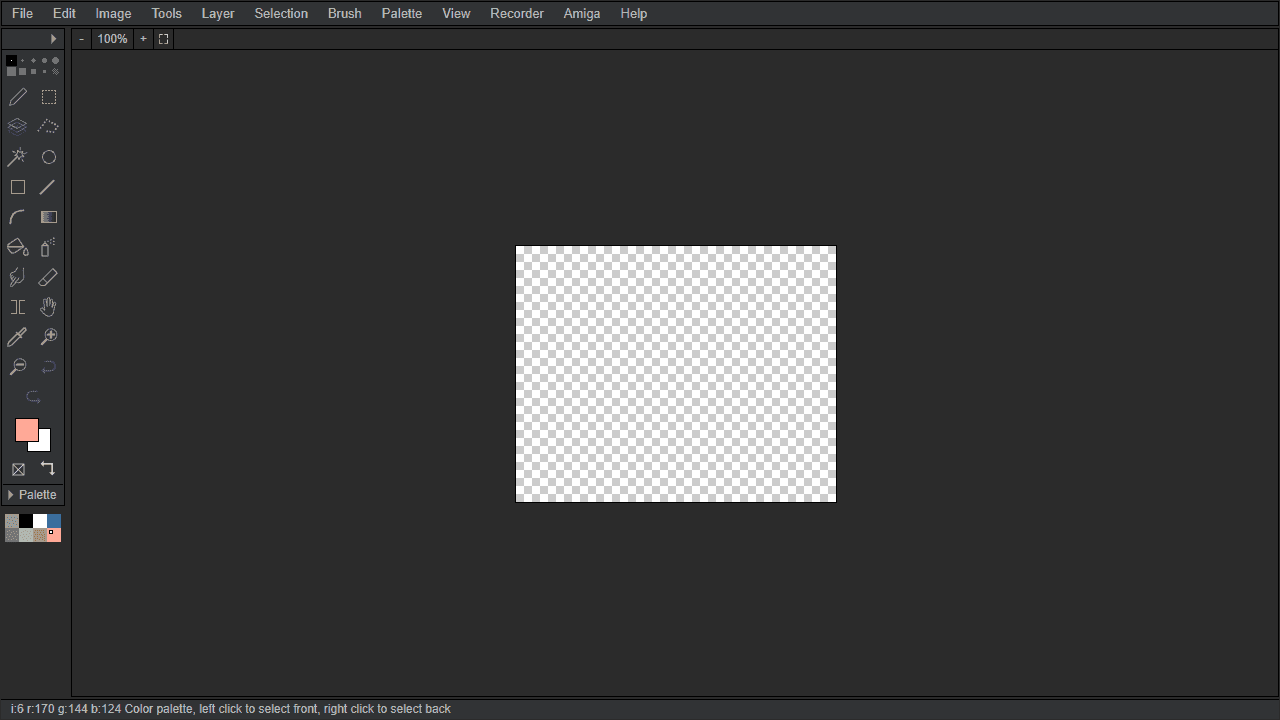The image size is (1280, 720).
Task: Click the Redo arrow icon
Action: pyautogui.click(x=33, y=397)
